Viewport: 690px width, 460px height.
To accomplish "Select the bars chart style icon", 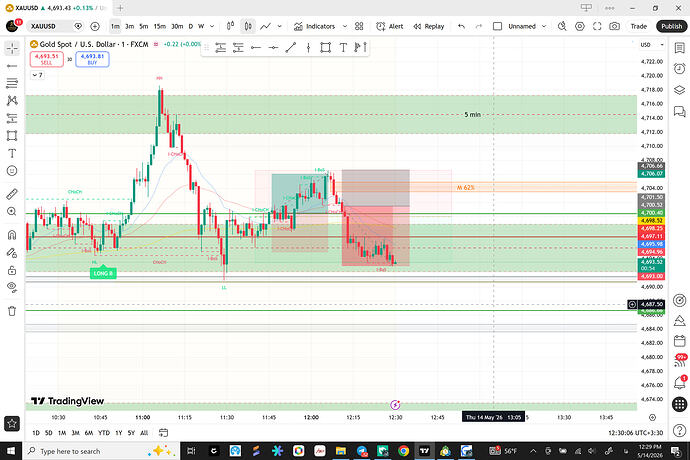I will click(x=231, y=26).
